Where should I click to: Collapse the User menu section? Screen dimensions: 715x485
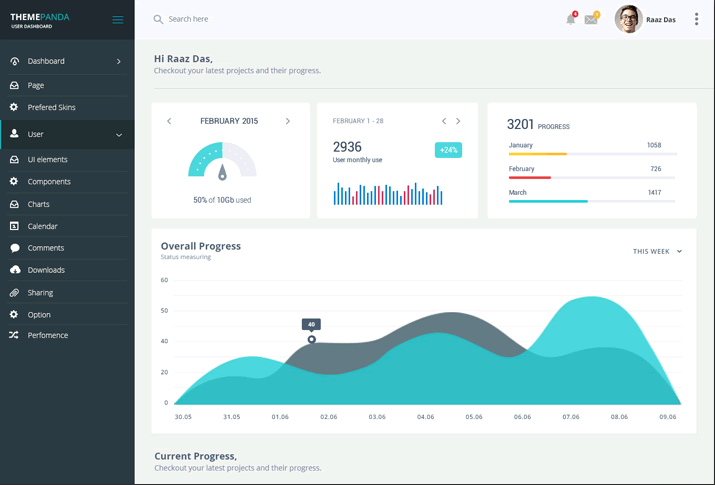pos(118,134)
